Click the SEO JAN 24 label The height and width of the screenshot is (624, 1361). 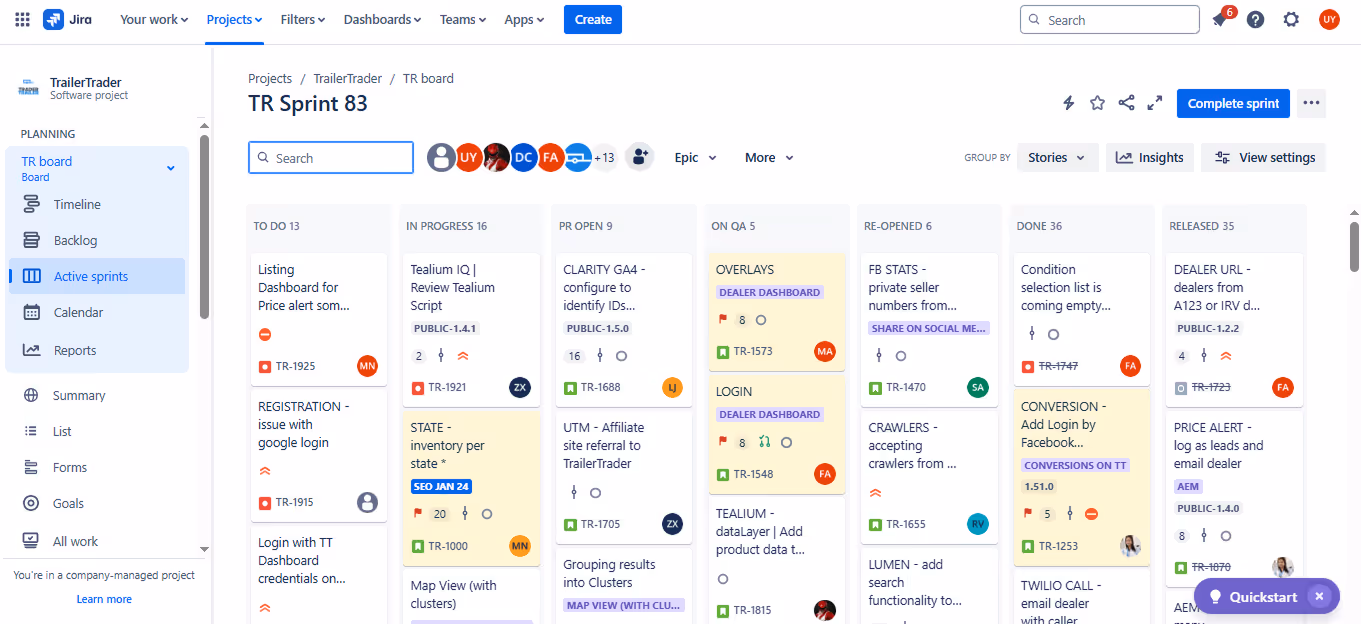[441, 486]
